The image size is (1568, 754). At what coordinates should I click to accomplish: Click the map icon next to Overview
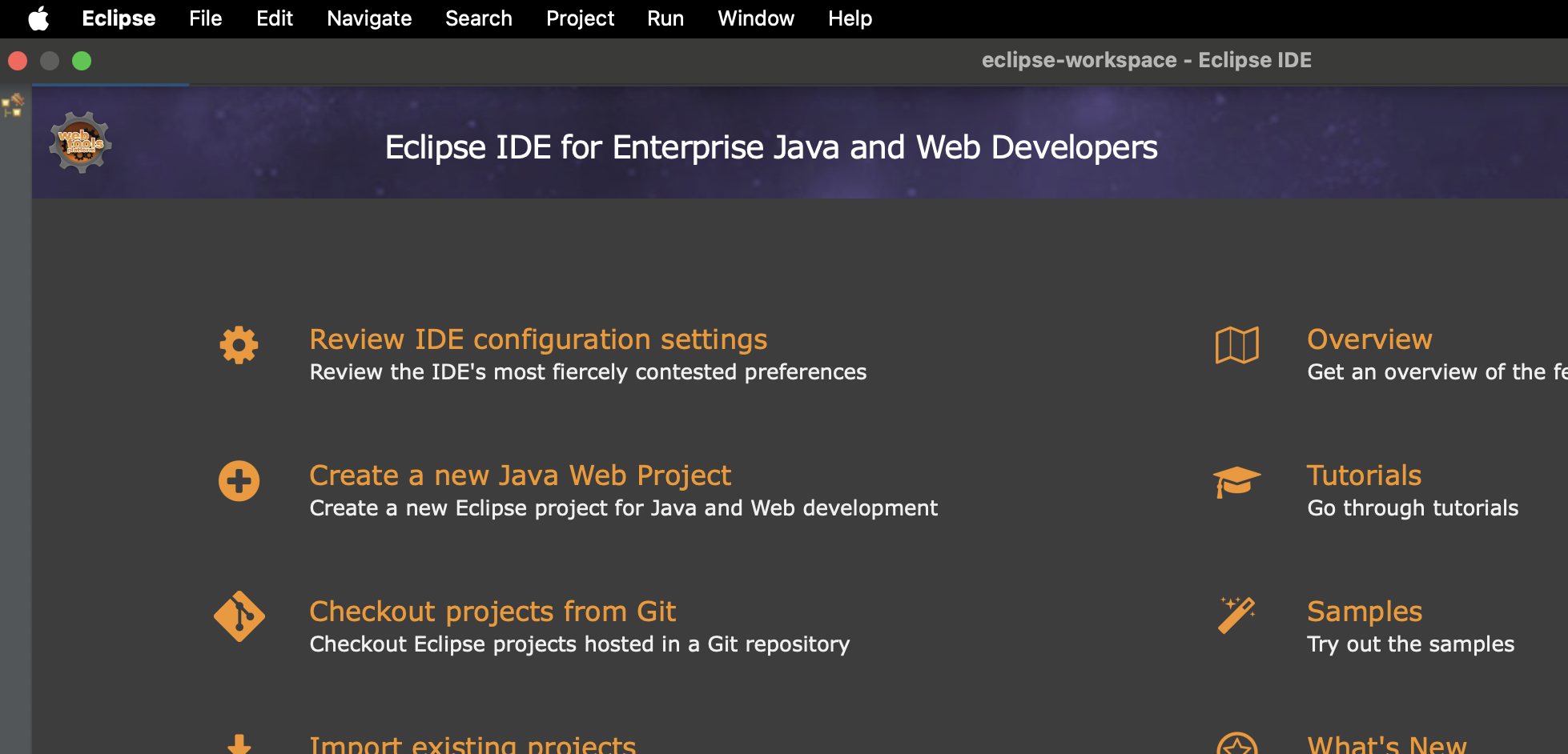point(1236,346)
